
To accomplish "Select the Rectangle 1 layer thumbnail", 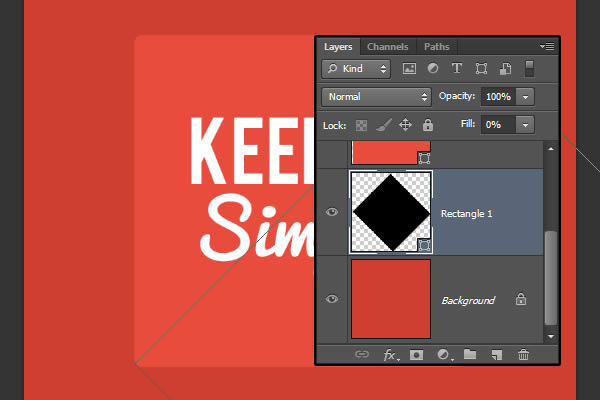I will point(391,212).
